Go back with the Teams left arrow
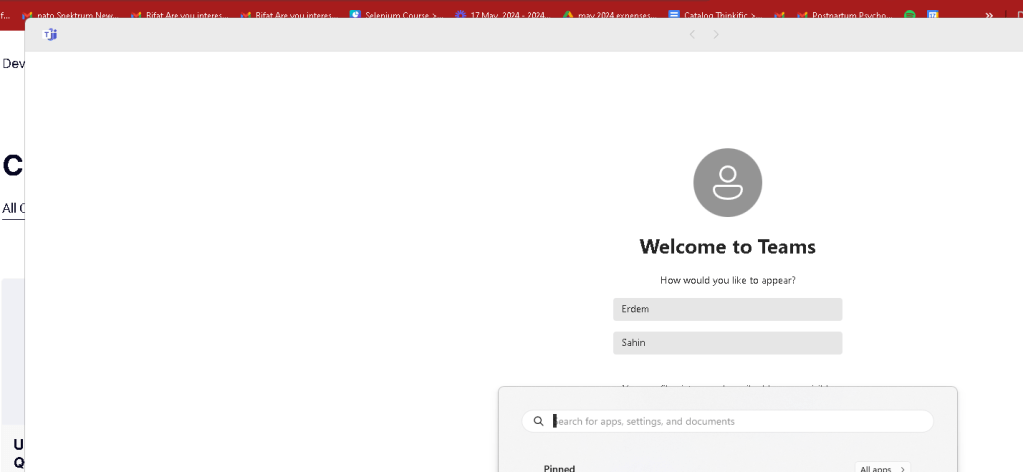 coord(692,35)
